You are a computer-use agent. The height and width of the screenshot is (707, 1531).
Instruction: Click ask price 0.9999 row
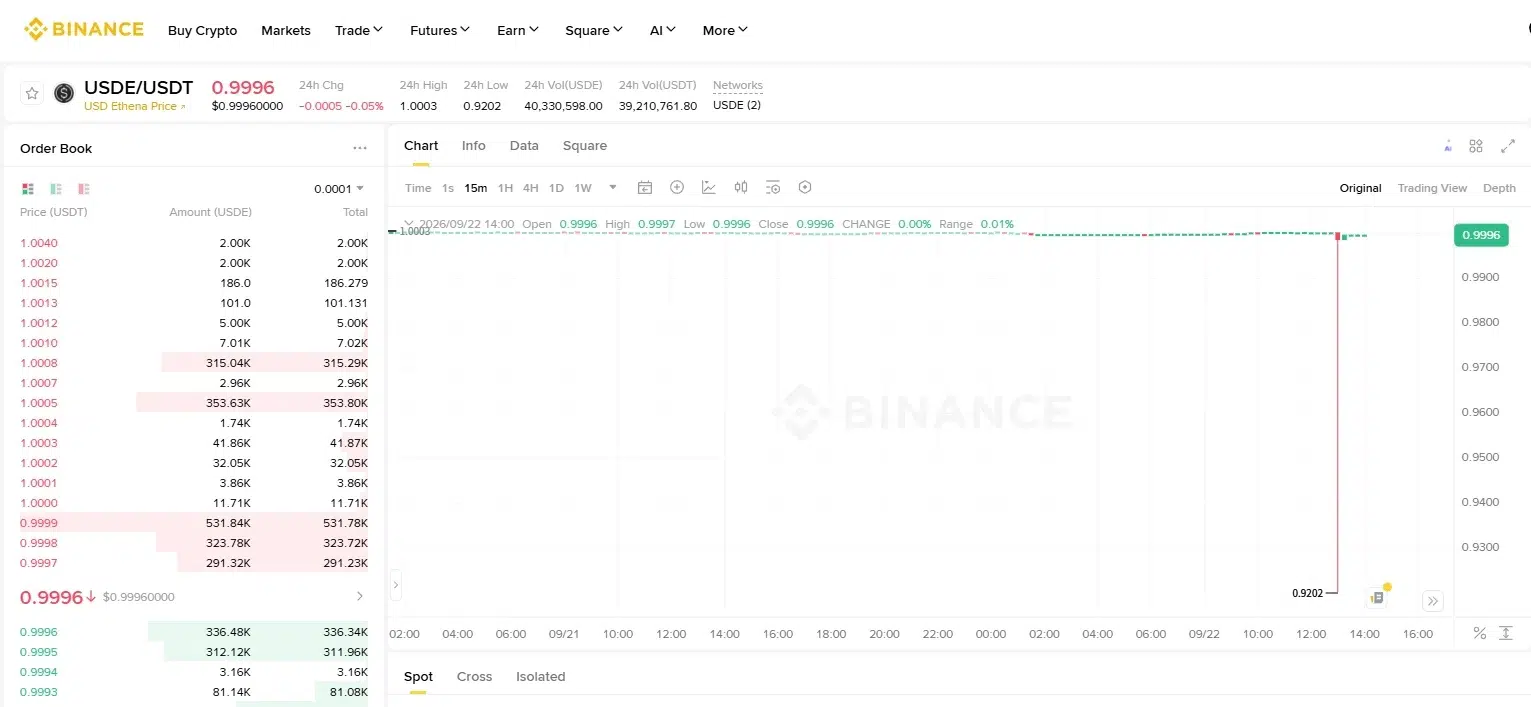pos(194,523)
